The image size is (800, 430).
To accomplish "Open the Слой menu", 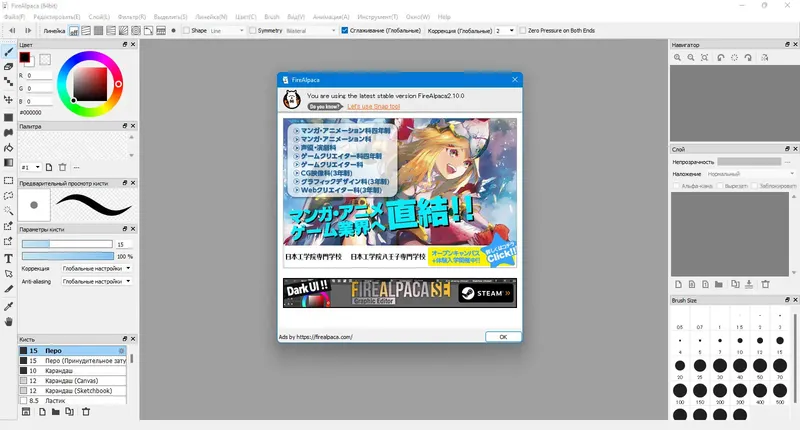I will point(99,17).
